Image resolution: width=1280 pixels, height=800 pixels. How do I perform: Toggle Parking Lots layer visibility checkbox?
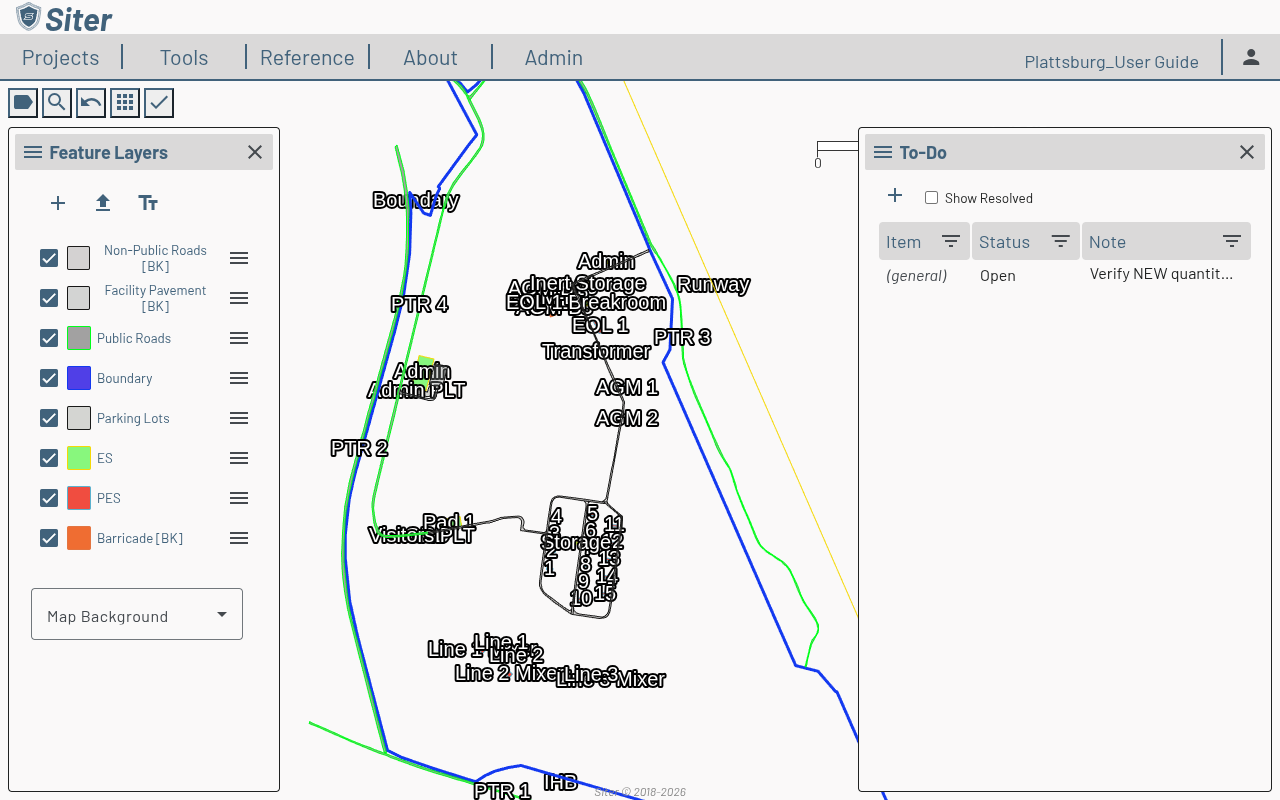(49, 418)
